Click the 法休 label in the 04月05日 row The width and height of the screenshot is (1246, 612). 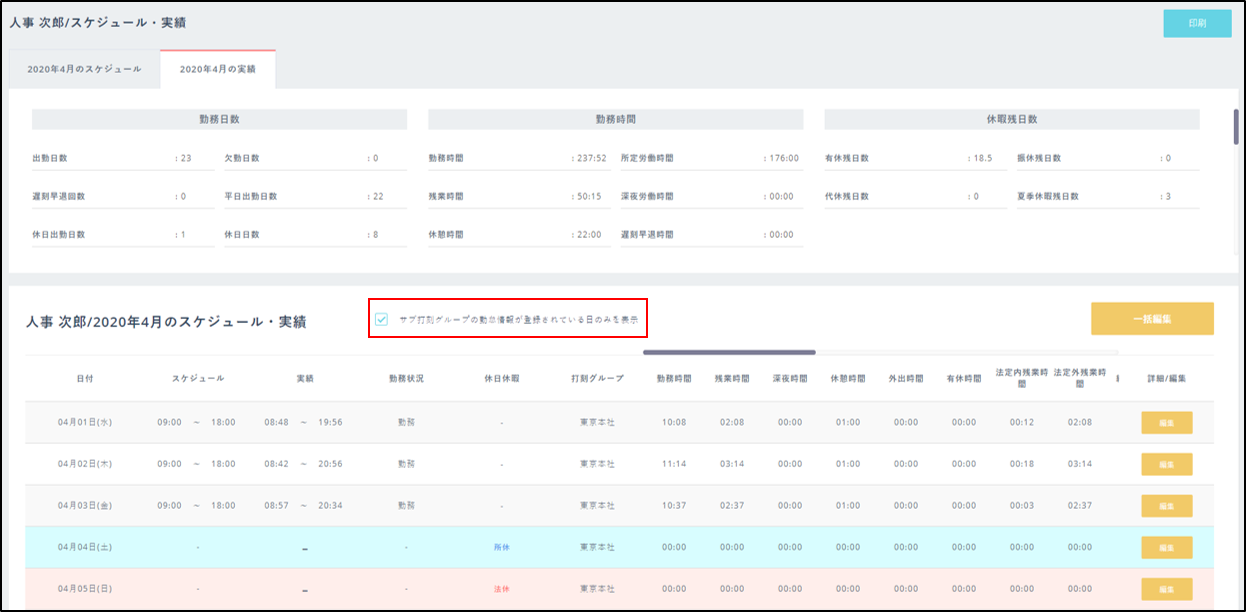click(501, 589)
